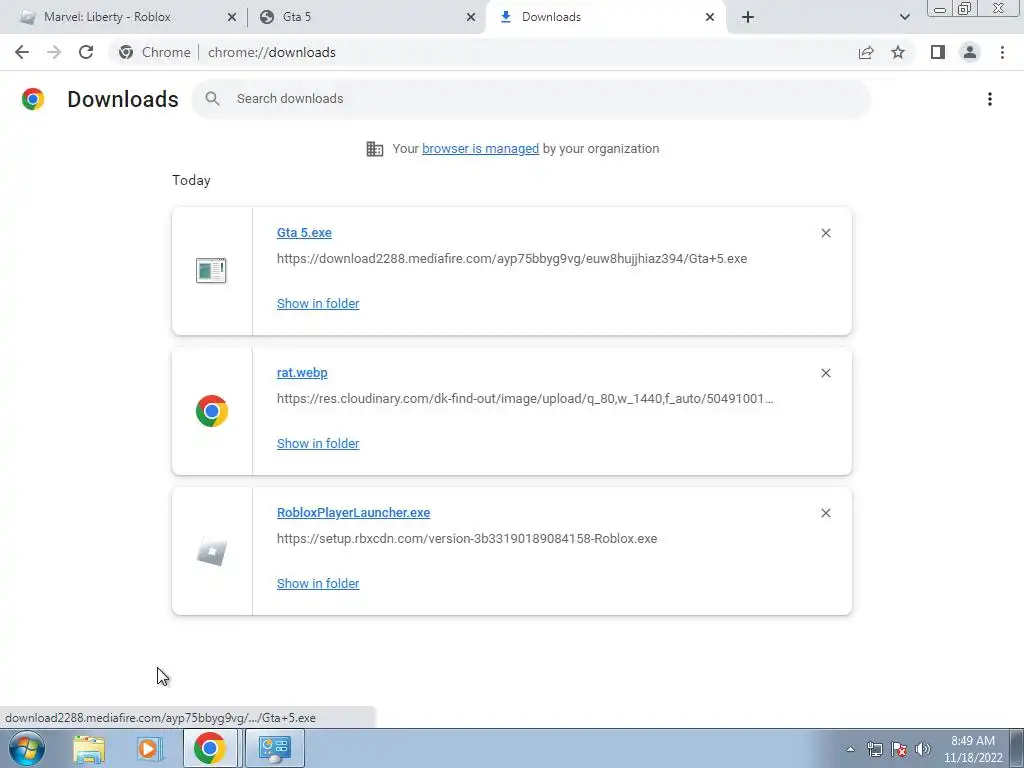Open the Control Panel taskbar item
Screen dimensions: 1024x768
click(274, 748)
